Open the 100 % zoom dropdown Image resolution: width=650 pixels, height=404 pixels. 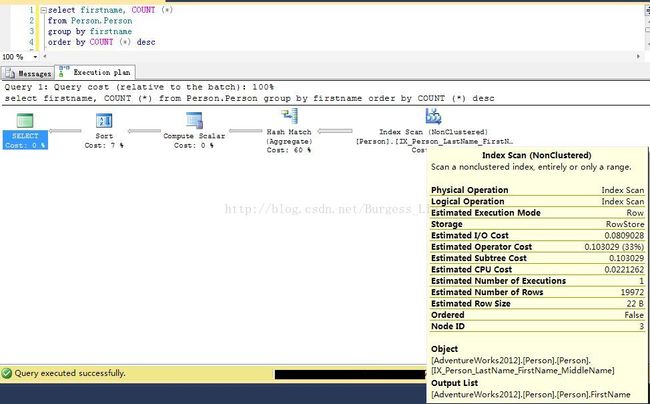coord(35,57)
